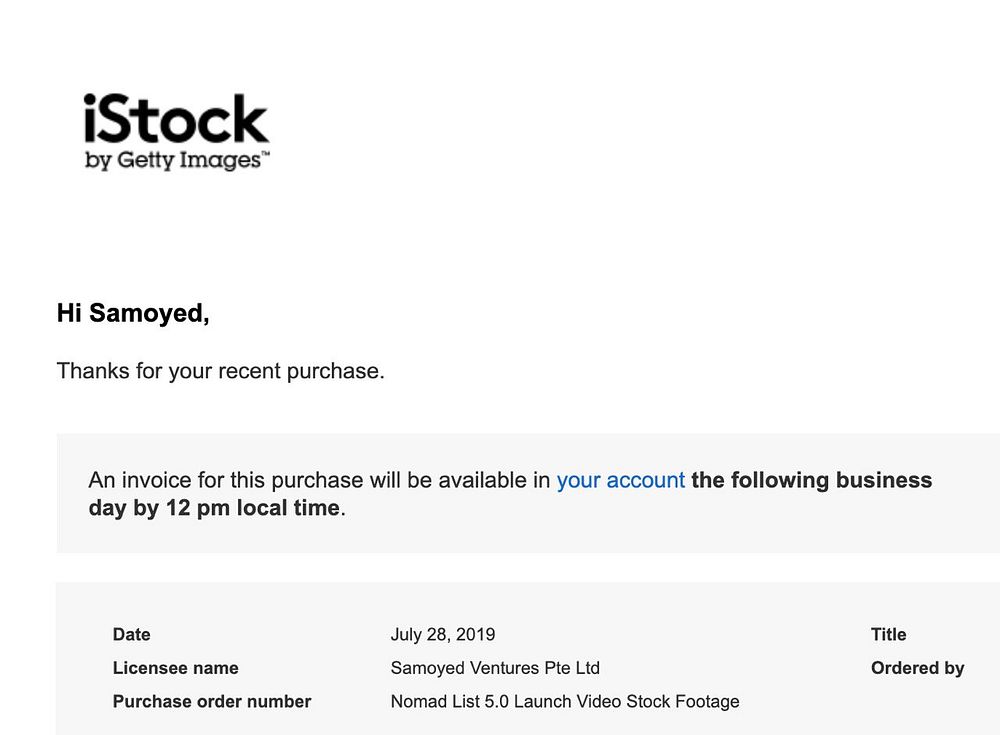
Task: Click the 'Licensee name' label
Action: [175, 668]
